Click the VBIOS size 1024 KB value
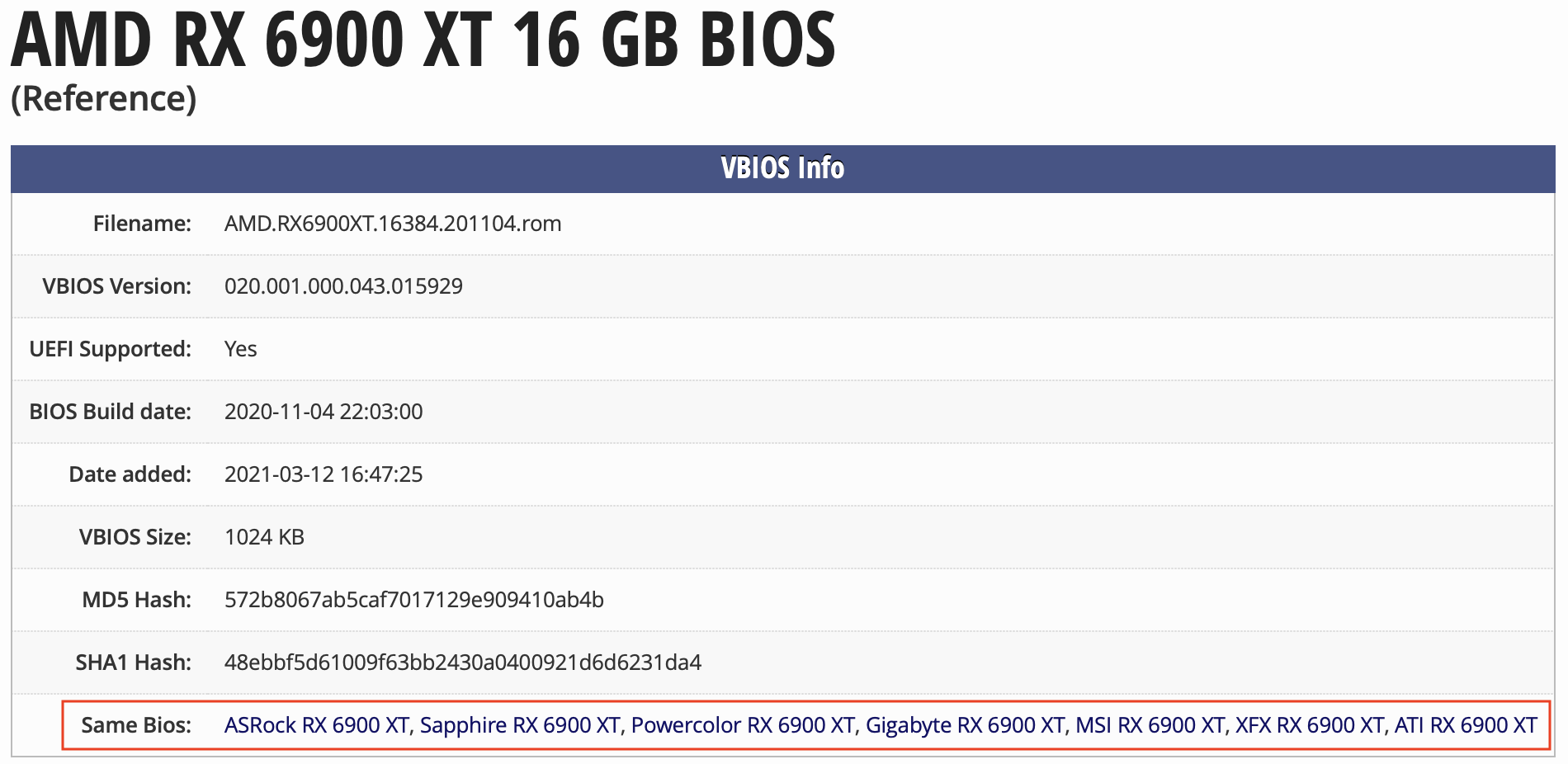The width and height of the screenshot is (1568, 764). click(264, 537)
